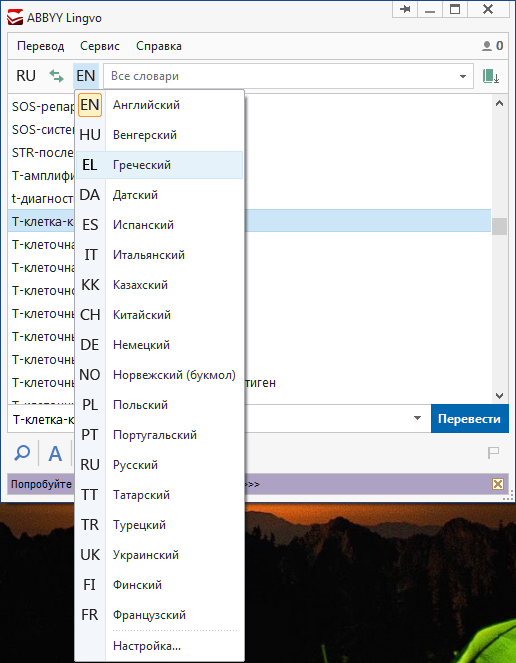
Task: Open Настройка... language settings
Action: [x=159, y=646]
